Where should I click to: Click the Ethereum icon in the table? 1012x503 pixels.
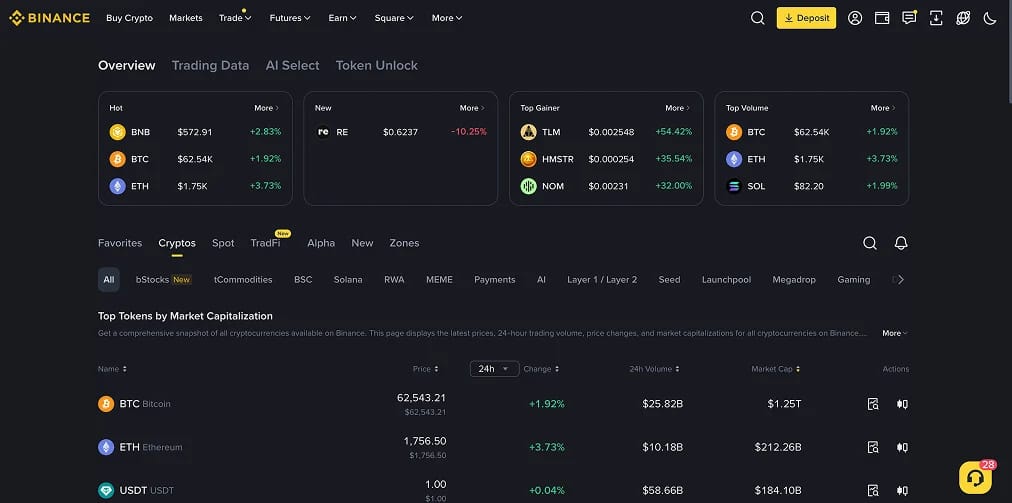(x=106, y=447)
